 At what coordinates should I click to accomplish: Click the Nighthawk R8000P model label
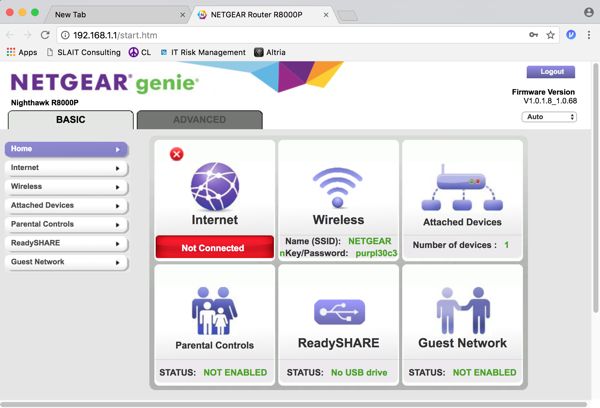point(45,103)
